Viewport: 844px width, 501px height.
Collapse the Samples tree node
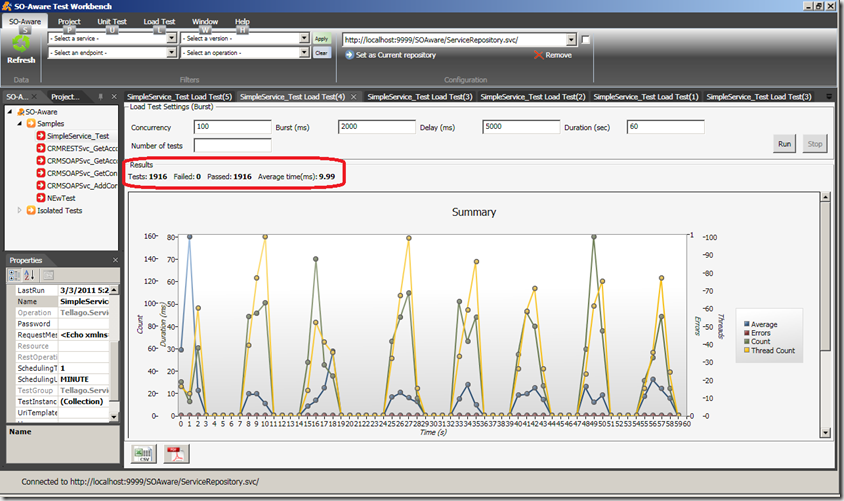[20, 123]
